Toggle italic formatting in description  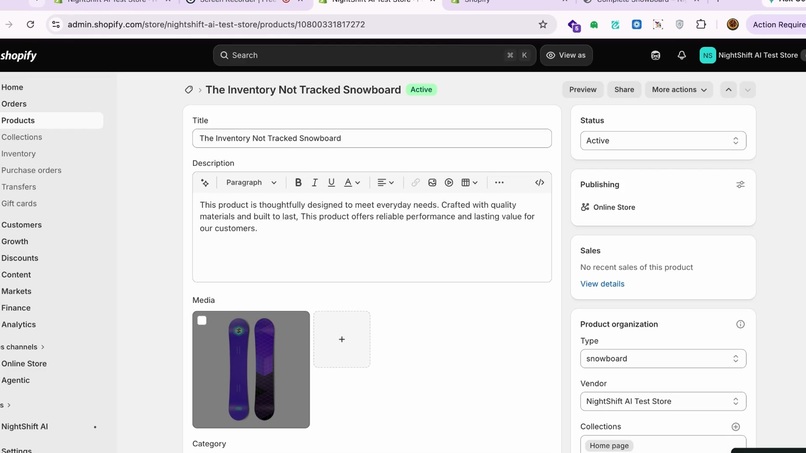pos(315,183)
